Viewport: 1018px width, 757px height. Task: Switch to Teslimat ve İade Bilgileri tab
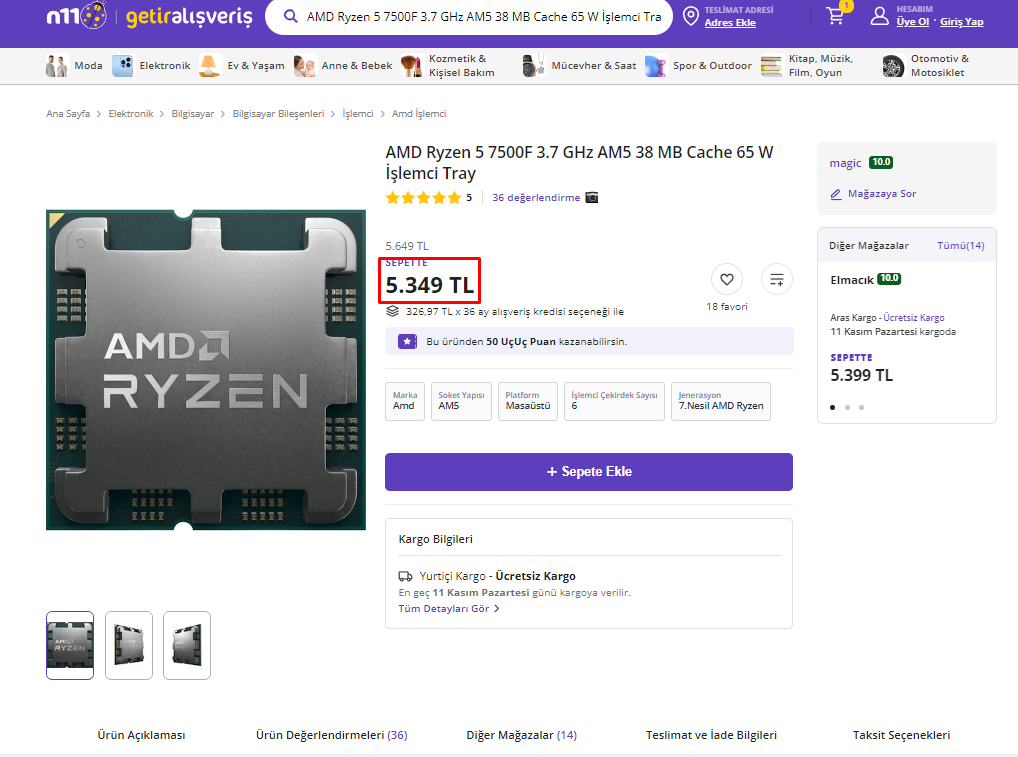(711, 735)
